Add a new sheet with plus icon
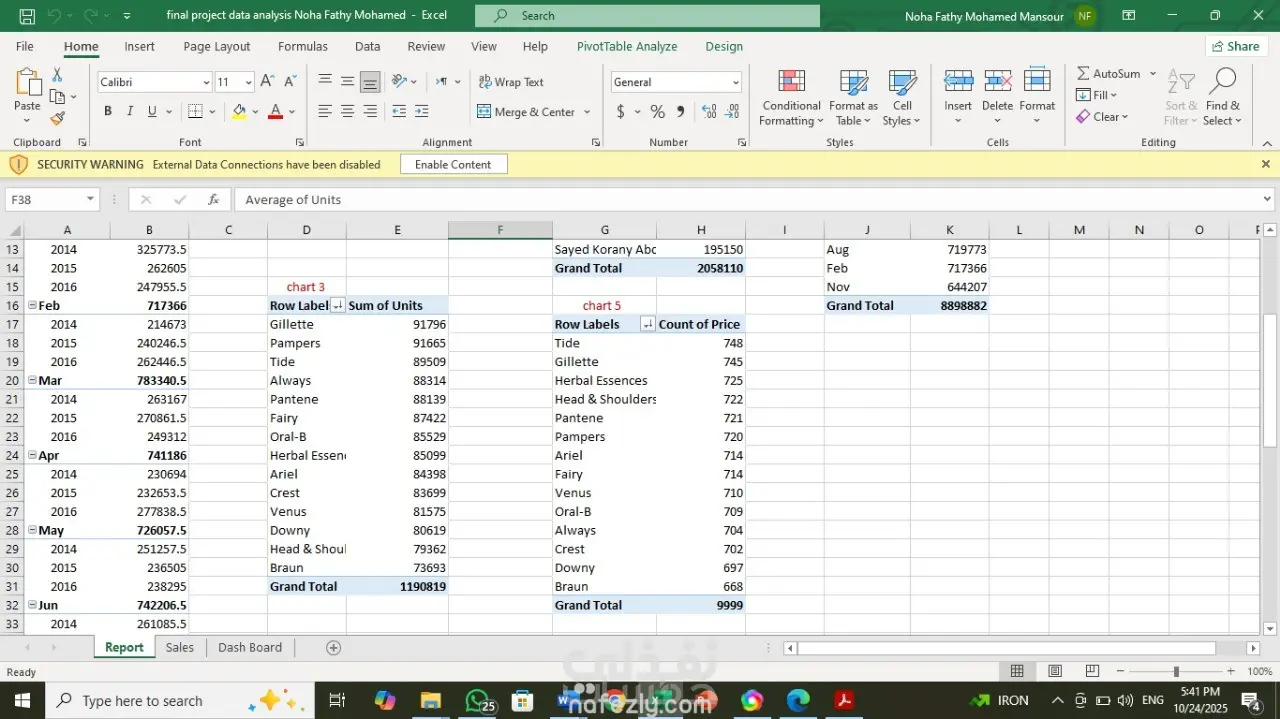This screenshot has height=719, width=1280. click(334, 648)
